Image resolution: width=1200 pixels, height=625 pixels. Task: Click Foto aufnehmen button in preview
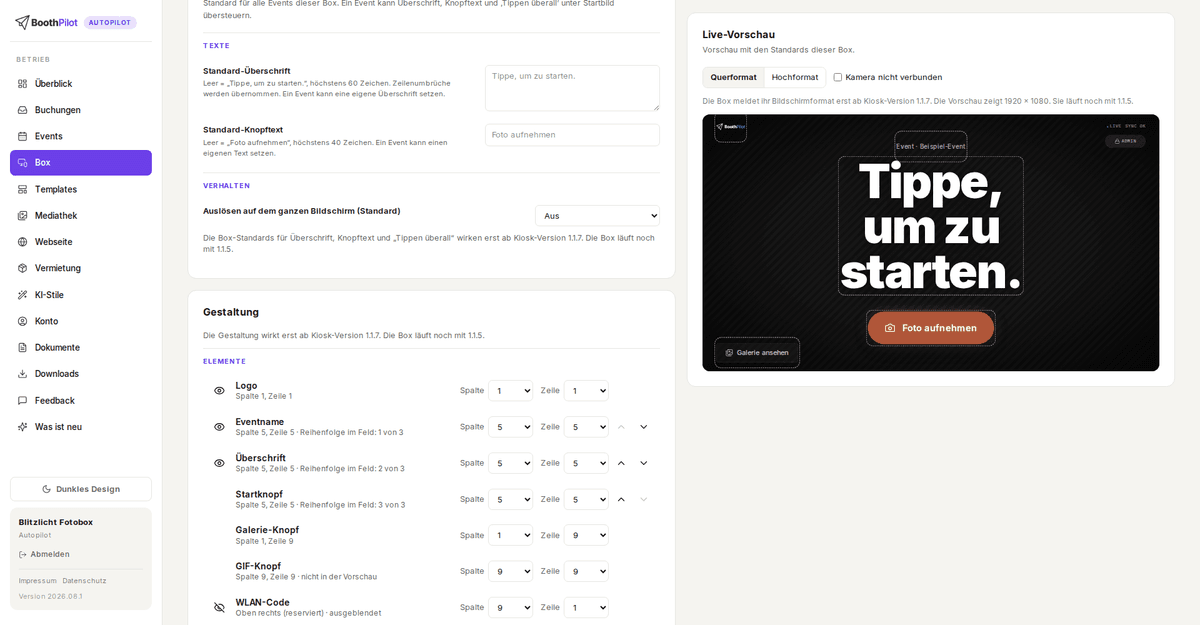[x=931, y=328]
